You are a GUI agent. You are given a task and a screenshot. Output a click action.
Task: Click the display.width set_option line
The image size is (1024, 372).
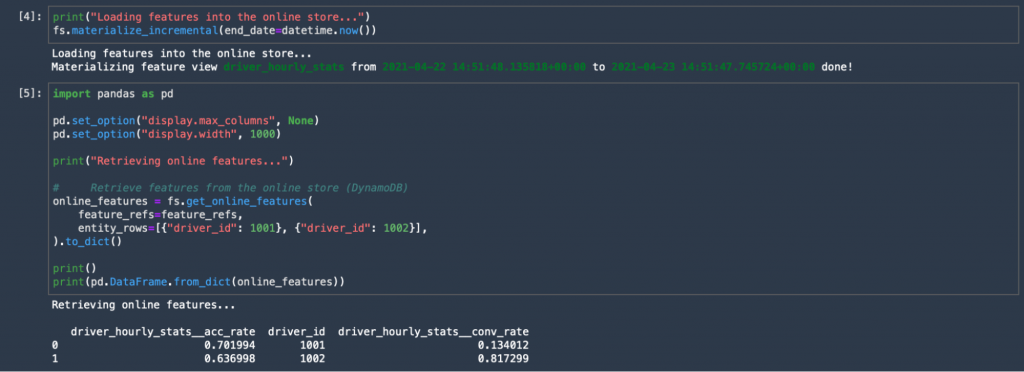(x=166, y=134)
